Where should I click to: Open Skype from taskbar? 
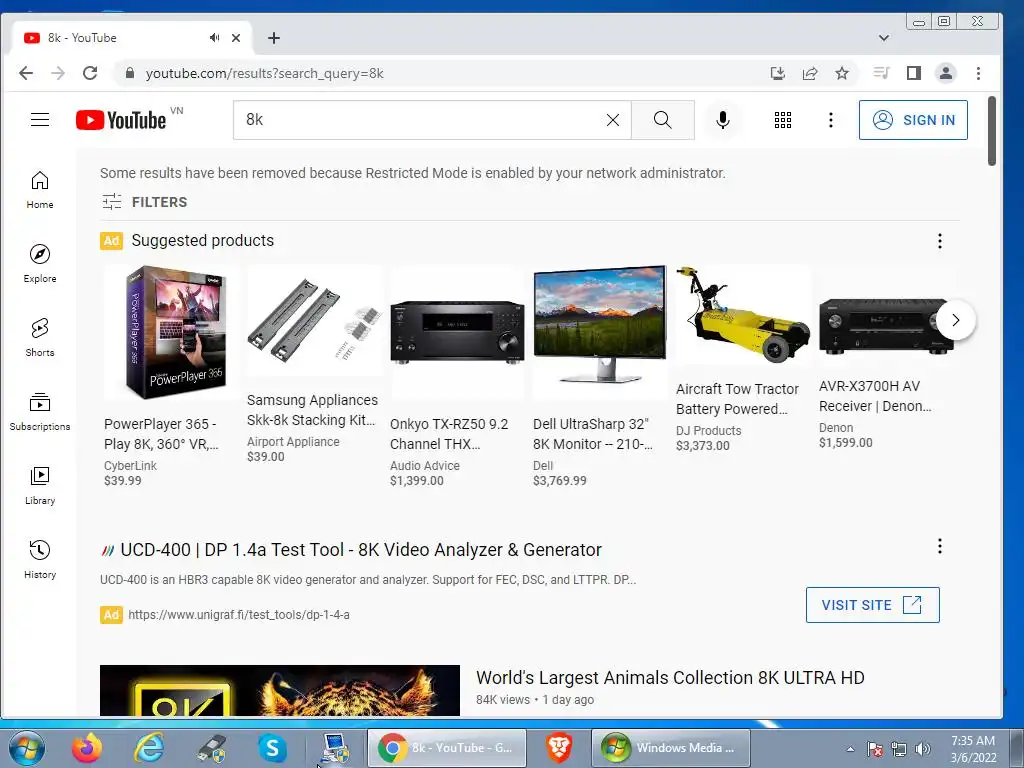pos(272,748)
